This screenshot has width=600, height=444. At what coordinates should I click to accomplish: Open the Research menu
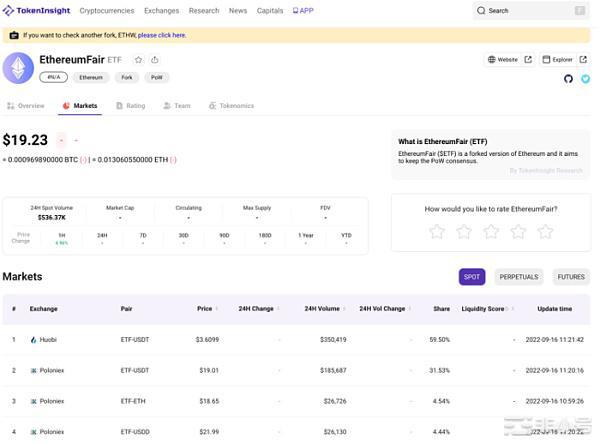pyautogui.click(x=204, y=11)
